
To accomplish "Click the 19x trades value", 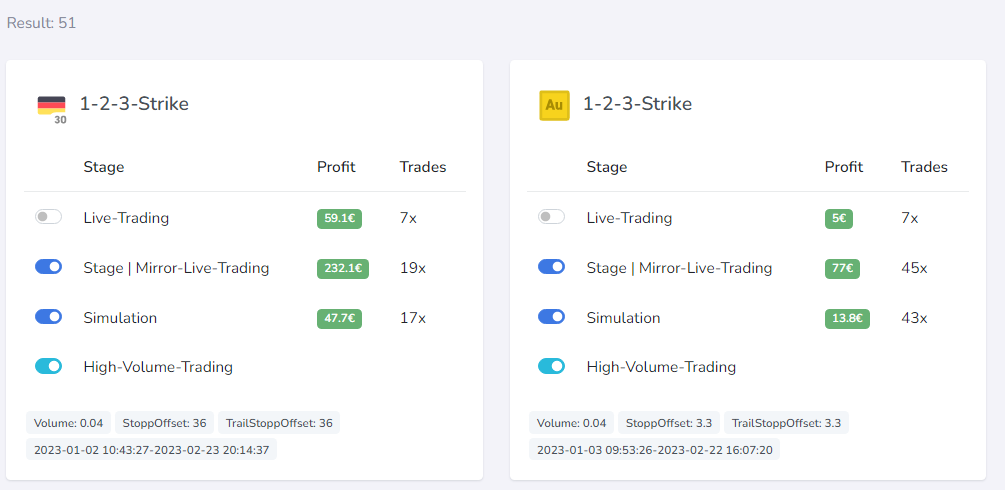I will coord(413,268).
